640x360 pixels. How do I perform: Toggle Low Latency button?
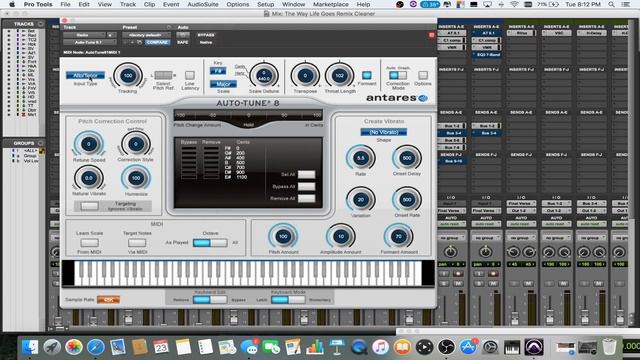coord(189,75)
